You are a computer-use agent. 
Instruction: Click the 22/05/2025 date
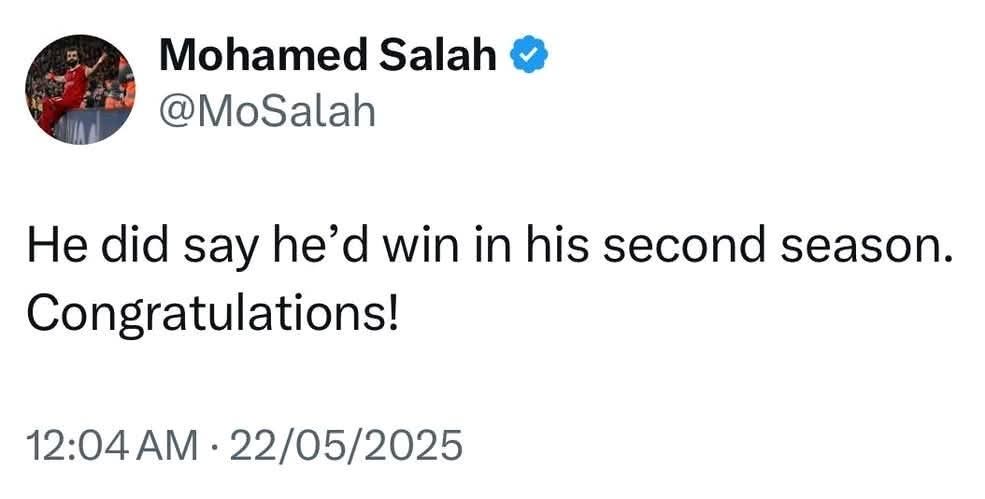point(346,445)
